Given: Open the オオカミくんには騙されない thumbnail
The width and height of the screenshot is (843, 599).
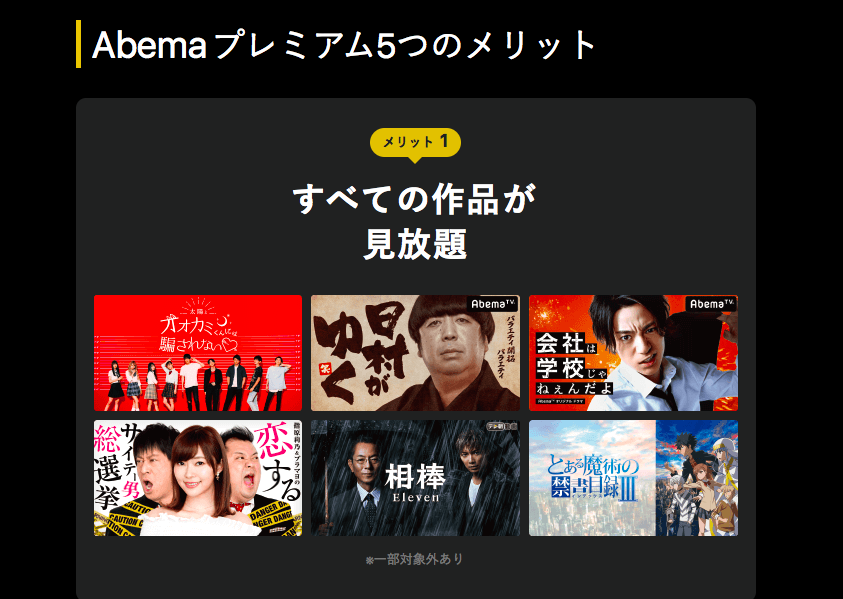Looking at the screenshot, I should pos(198,353).
